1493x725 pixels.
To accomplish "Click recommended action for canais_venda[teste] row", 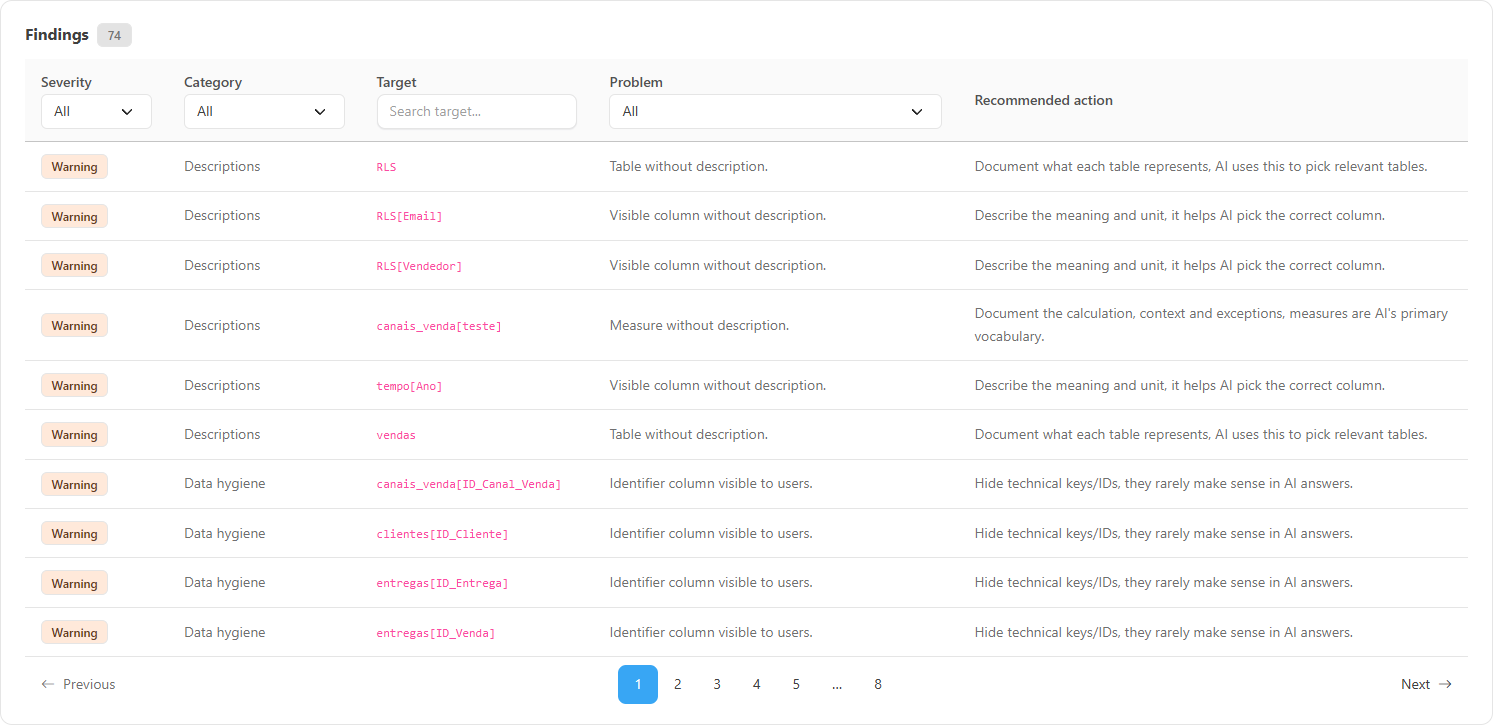I will 1211,325.
